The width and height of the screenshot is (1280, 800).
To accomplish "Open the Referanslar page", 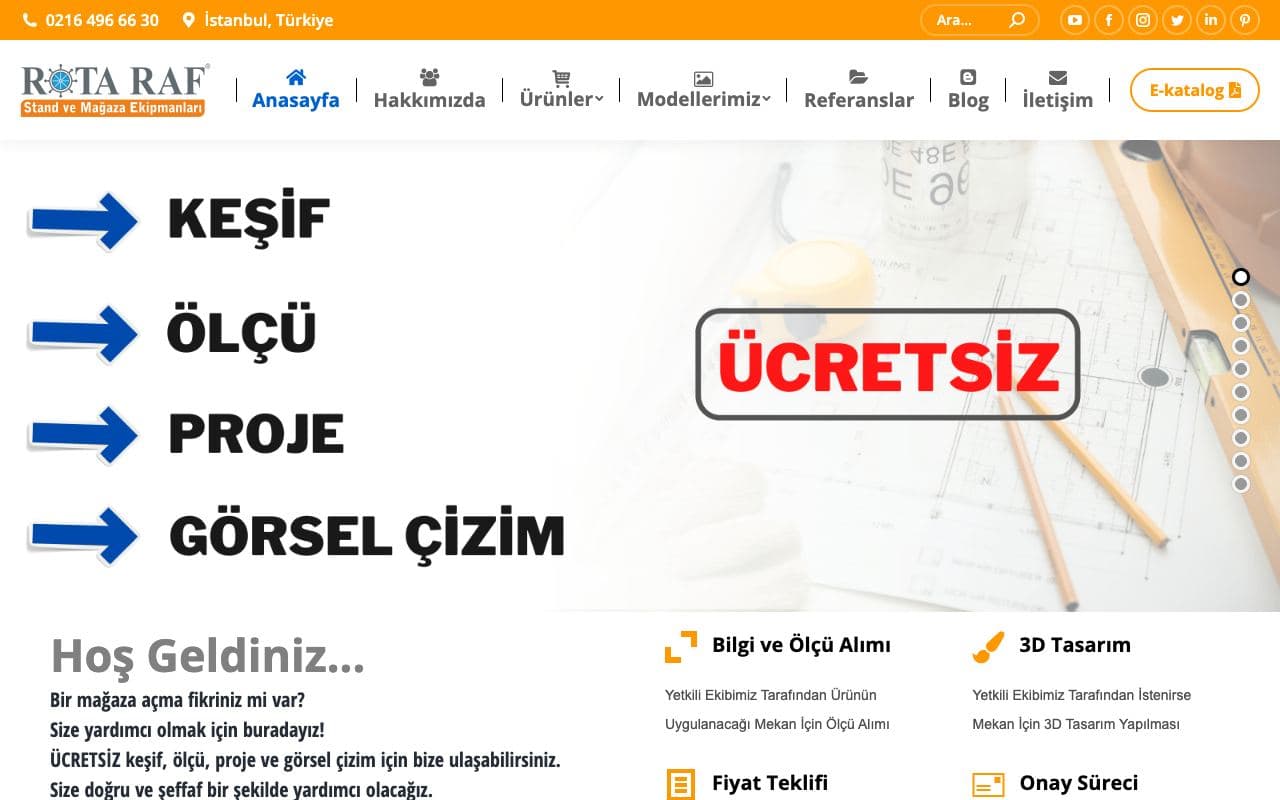I will [x=859, y=89].
